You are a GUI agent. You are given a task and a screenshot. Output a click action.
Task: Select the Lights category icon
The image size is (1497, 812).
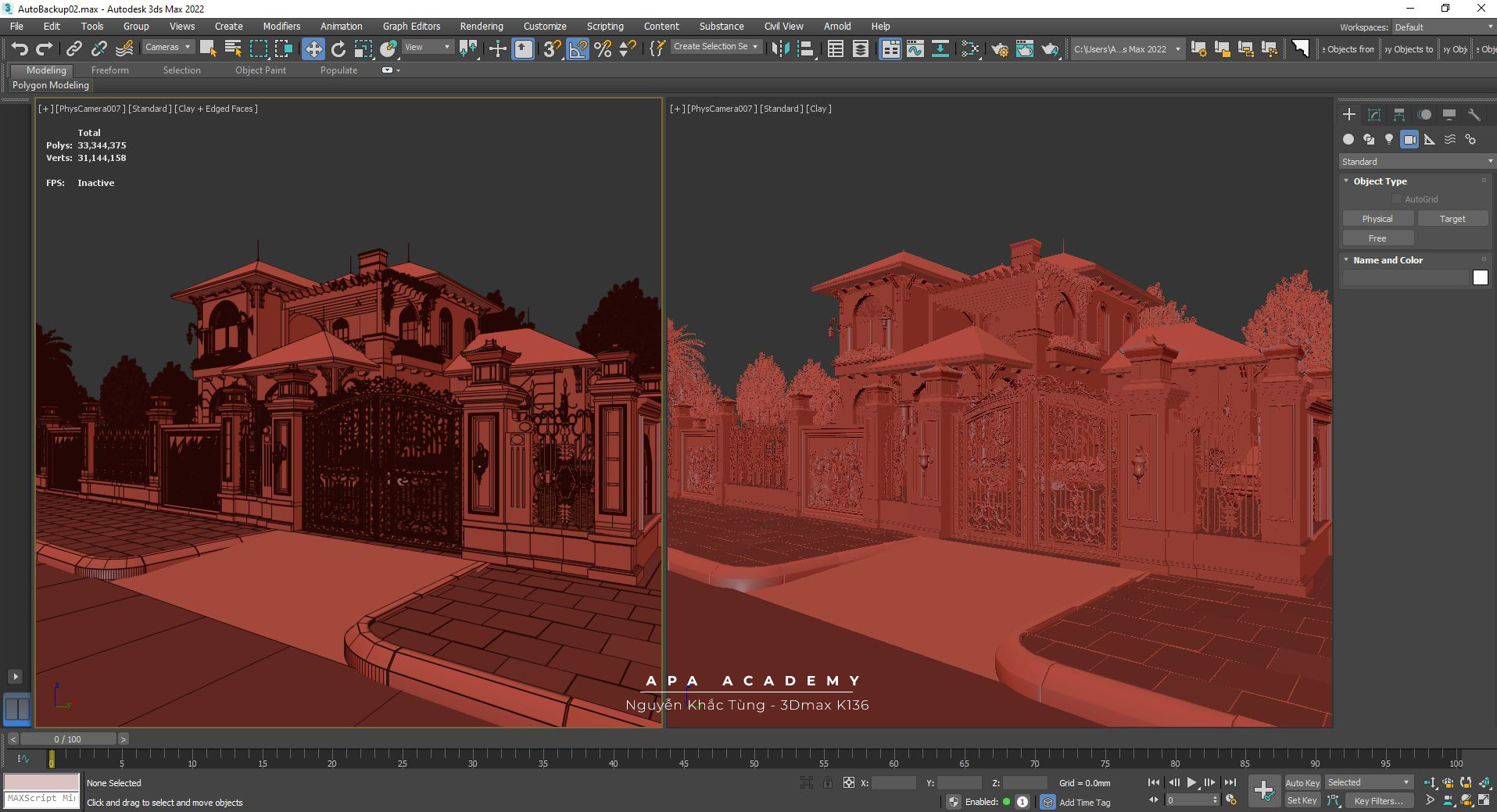[x=1388, y=139]
